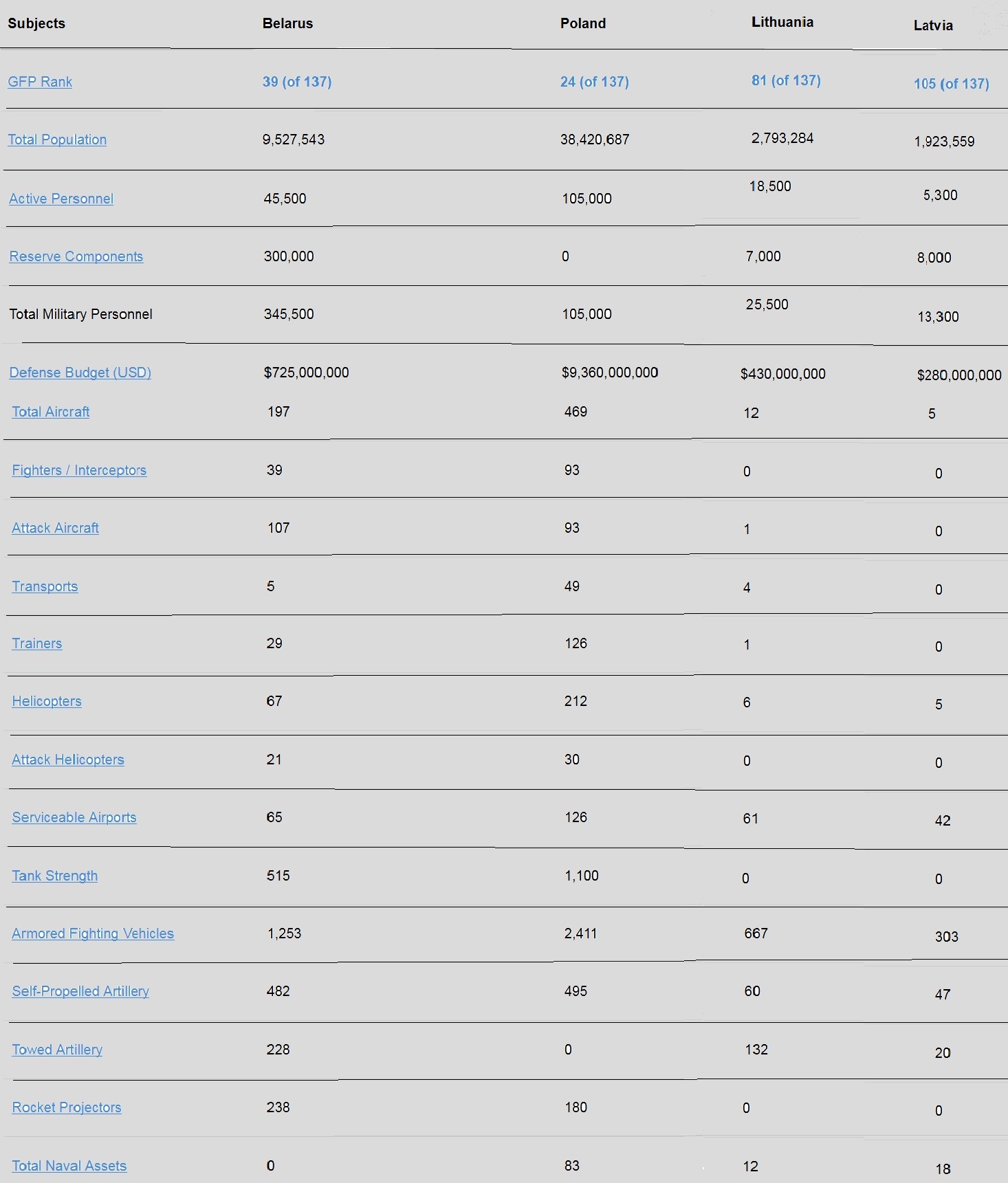Open the Armored Fighting Vehicles link

click(x=93, y=933)
